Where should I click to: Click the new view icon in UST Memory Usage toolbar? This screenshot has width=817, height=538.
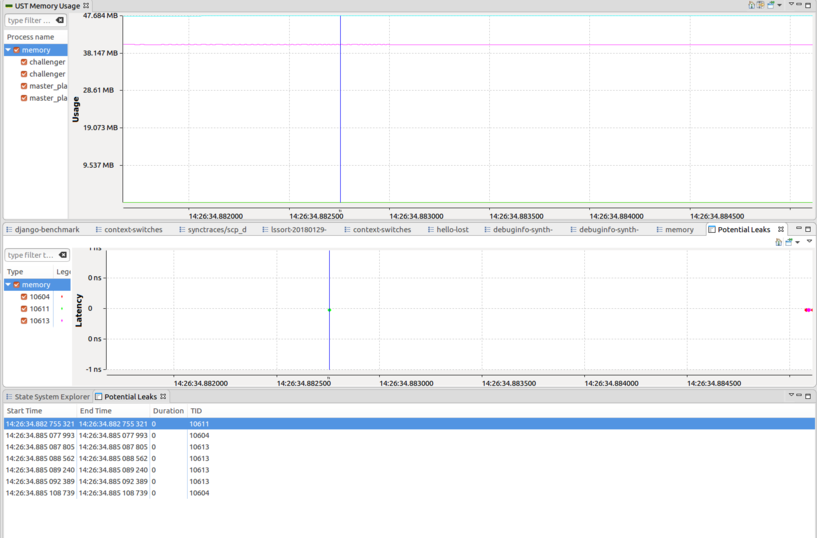coord(770,6)
